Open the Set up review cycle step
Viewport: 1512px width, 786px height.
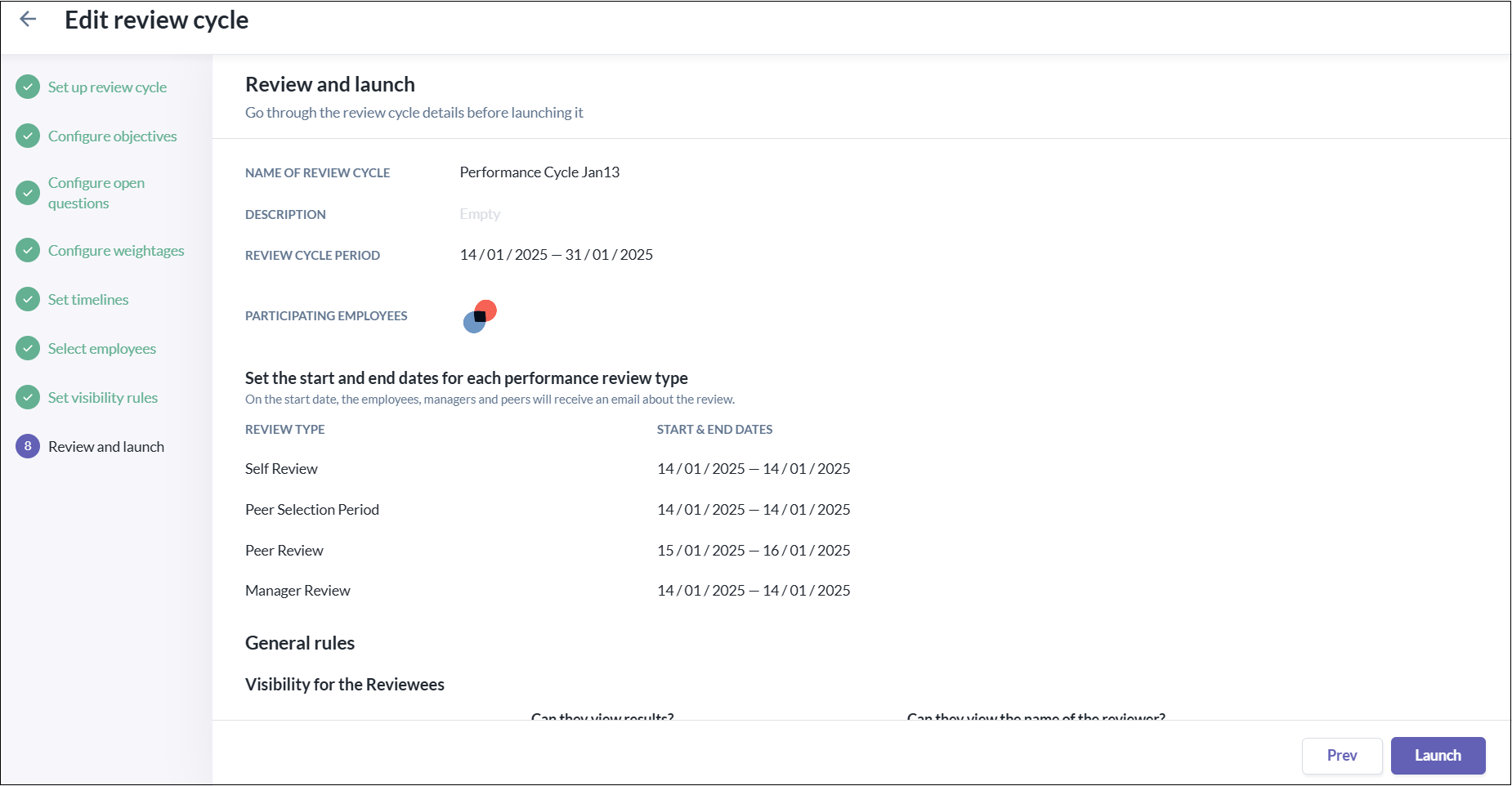click(x=107, y=87)
